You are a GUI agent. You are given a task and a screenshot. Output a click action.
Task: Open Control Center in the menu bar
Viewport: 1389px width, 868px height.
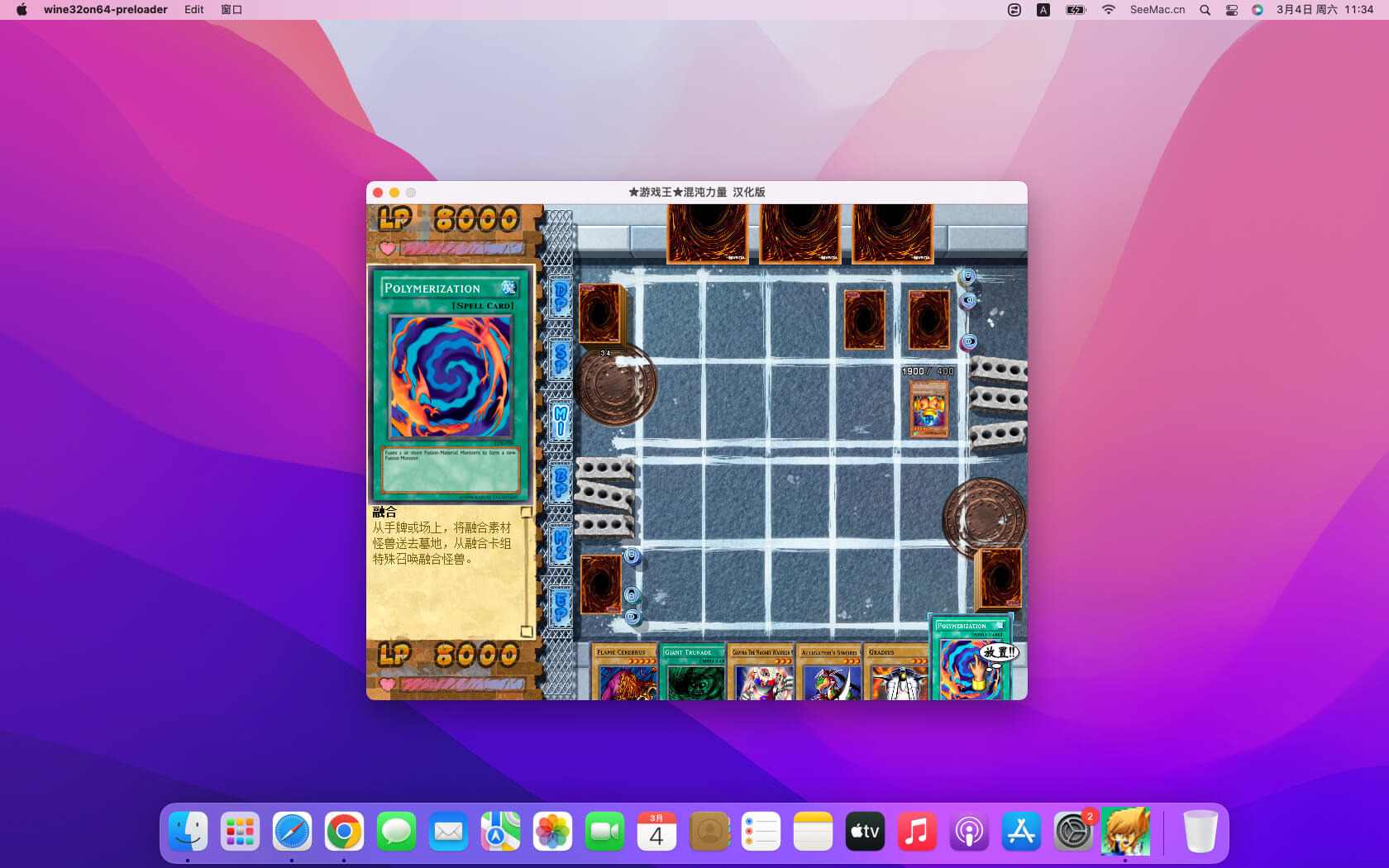(x=1231, y=10)
